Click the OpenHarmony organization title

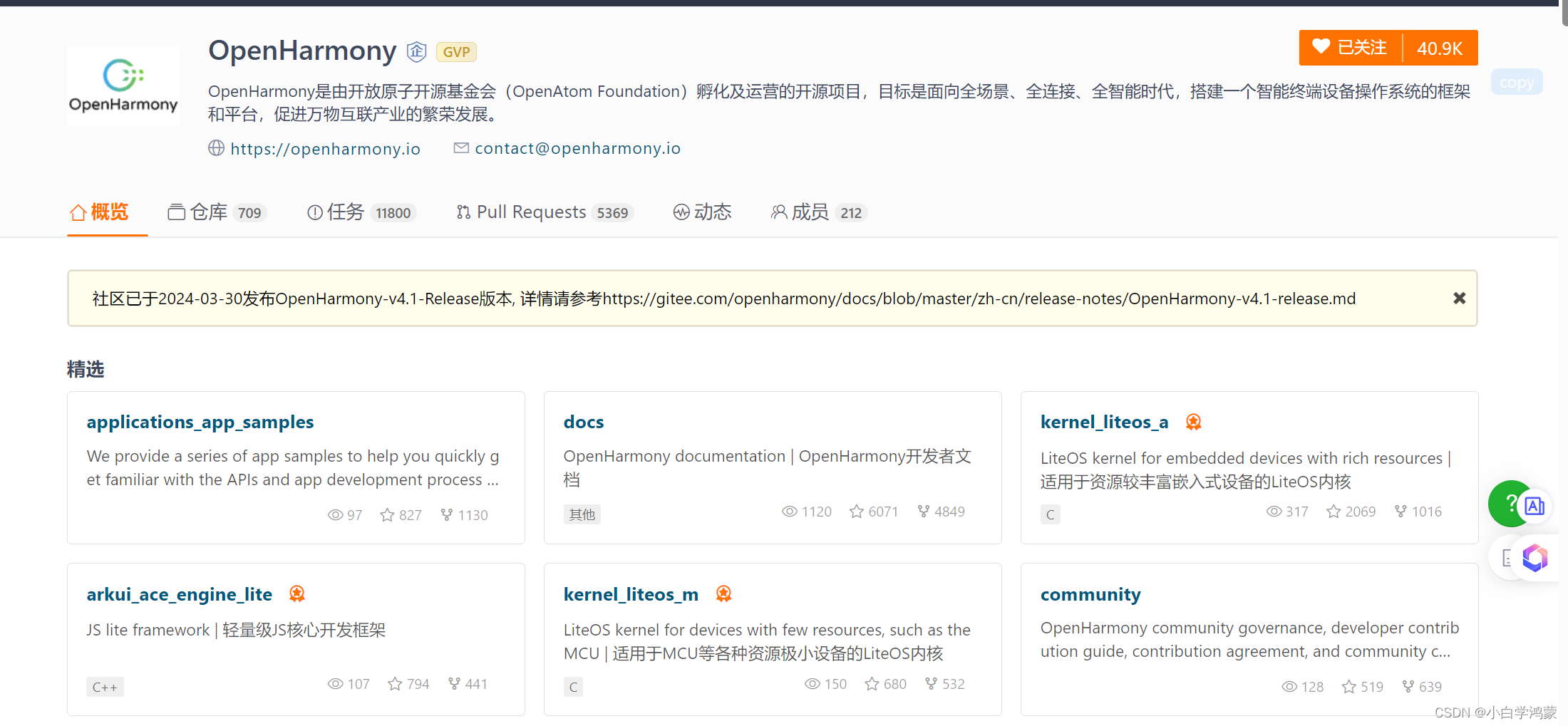coord(302,51)
